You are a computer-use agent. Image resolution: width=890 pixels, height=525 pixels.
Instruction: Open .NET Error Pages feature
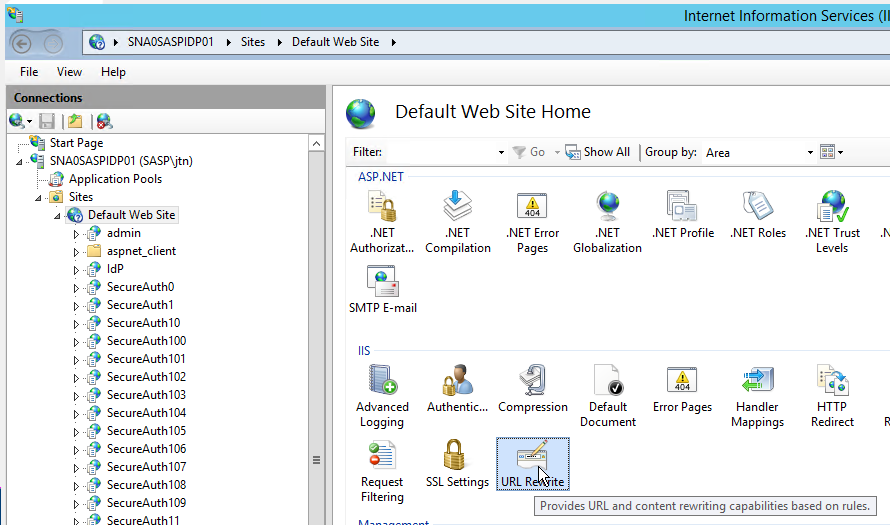532,222
